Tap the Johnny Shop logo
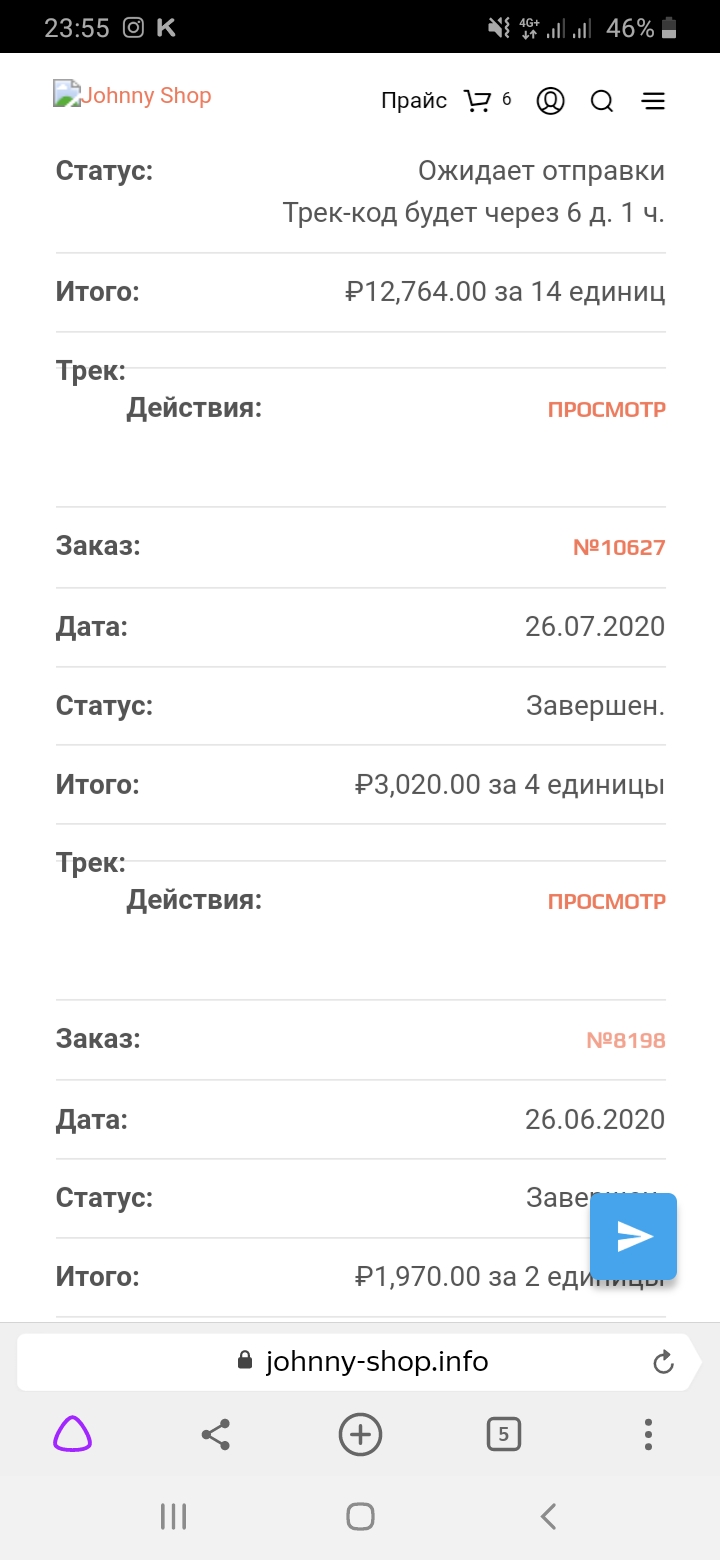 point(133,96)
